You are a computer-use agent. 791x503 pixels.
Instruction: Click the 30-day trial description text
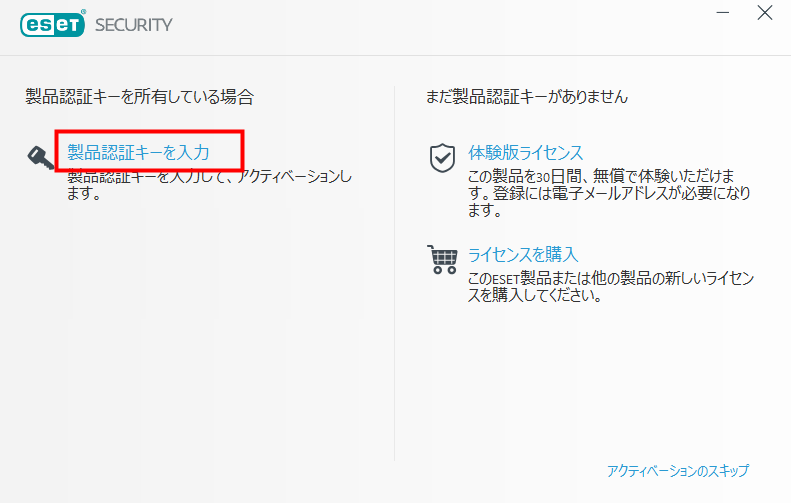coord(609,193)
